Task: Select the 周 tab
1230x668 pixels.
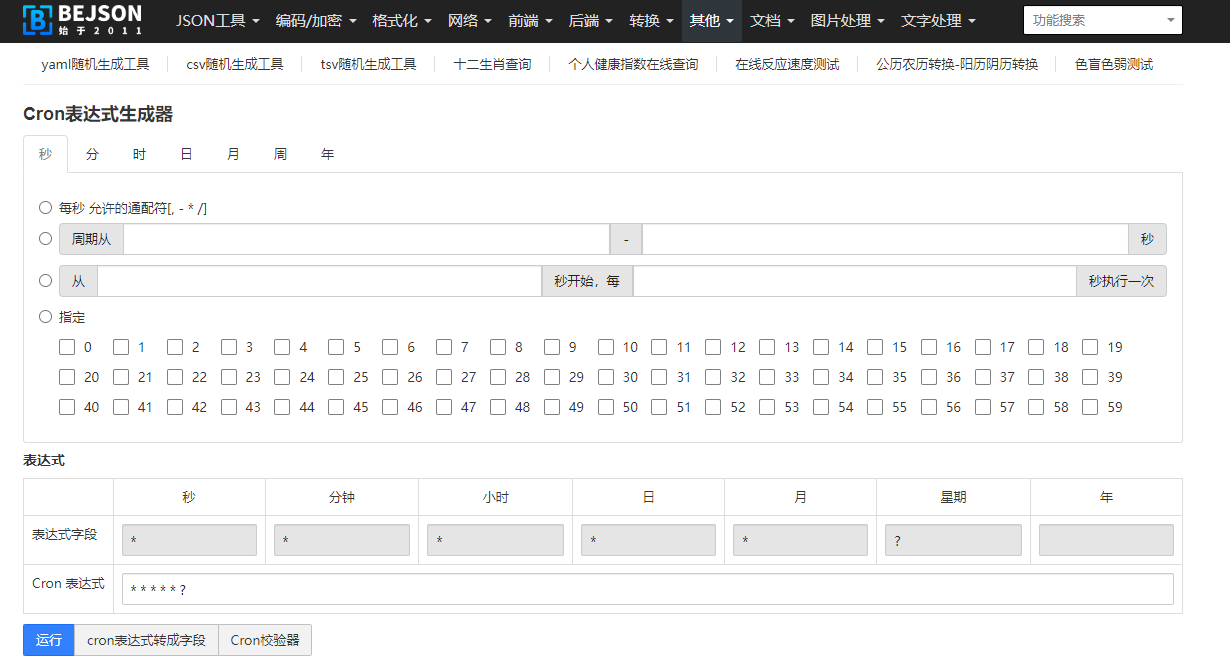Action: [280, 154]
